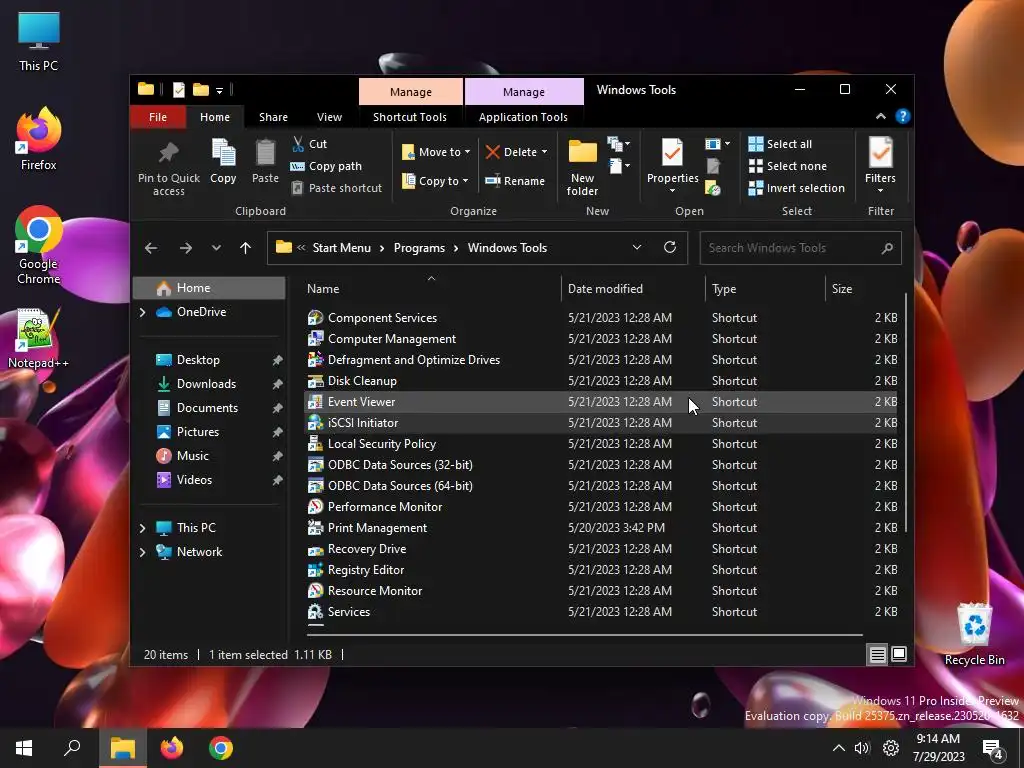Switch to the View ribbon tab

point(329,117)
